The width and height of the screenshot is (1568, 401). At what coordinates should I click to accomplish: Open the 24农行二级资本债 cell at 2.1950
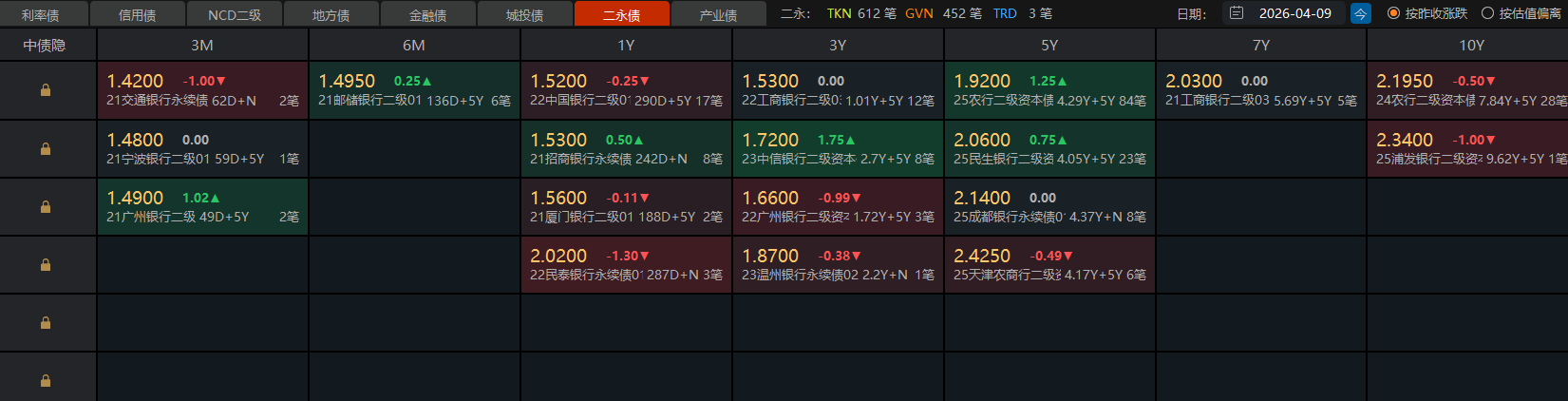(x=1468, y=90)
